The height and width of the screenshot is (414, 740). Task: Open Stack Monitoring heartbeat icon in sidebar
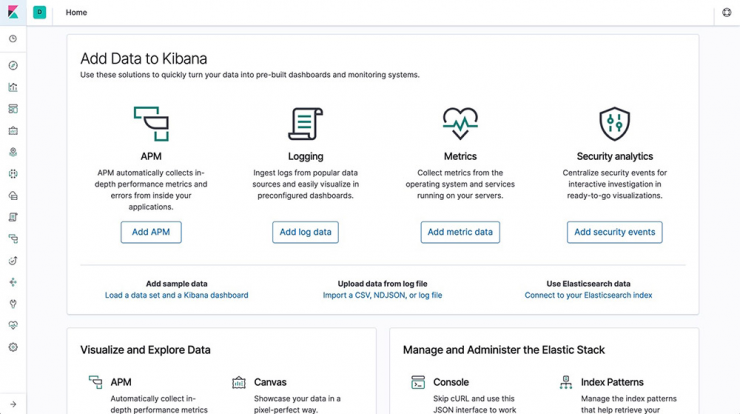(13, 325)
